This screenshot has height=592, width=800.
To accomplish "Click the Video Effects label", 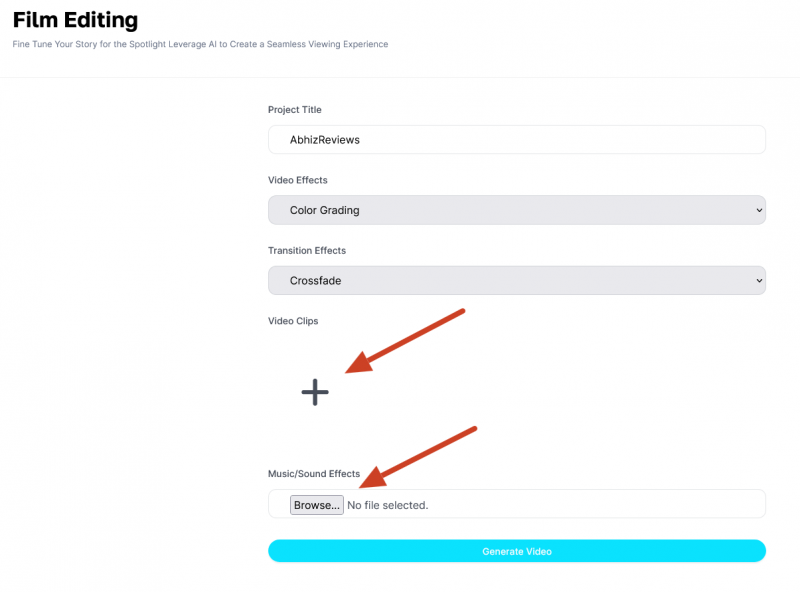I will [297, 180].
